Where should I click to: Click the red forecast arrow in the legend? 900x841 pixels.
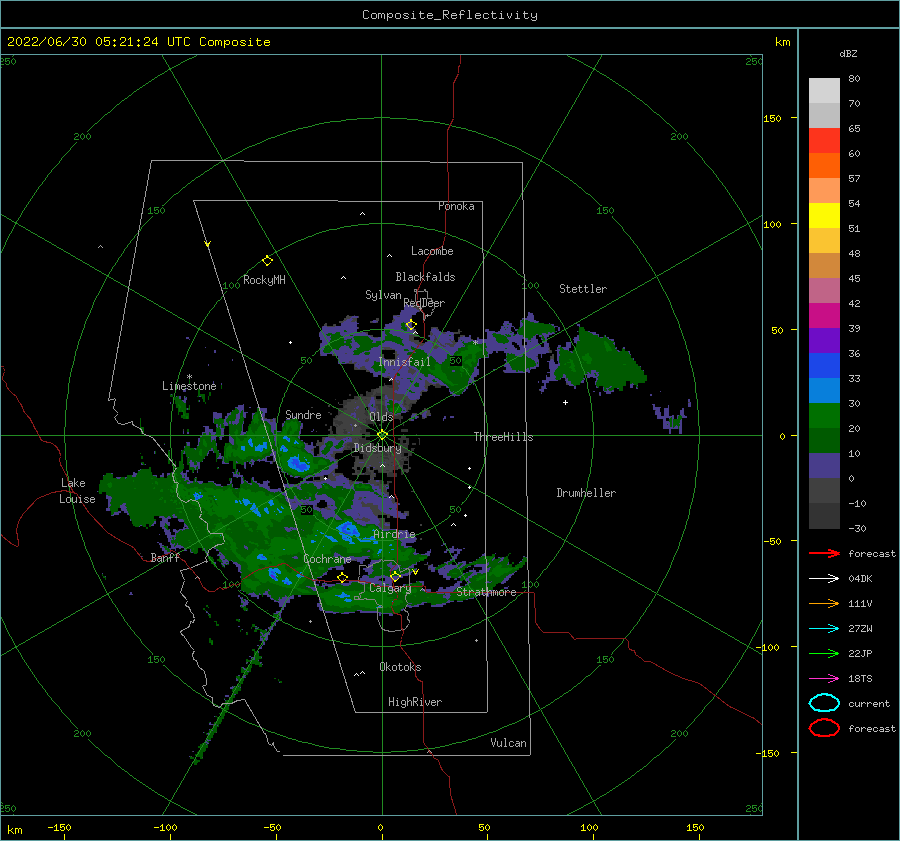point(824,553)
